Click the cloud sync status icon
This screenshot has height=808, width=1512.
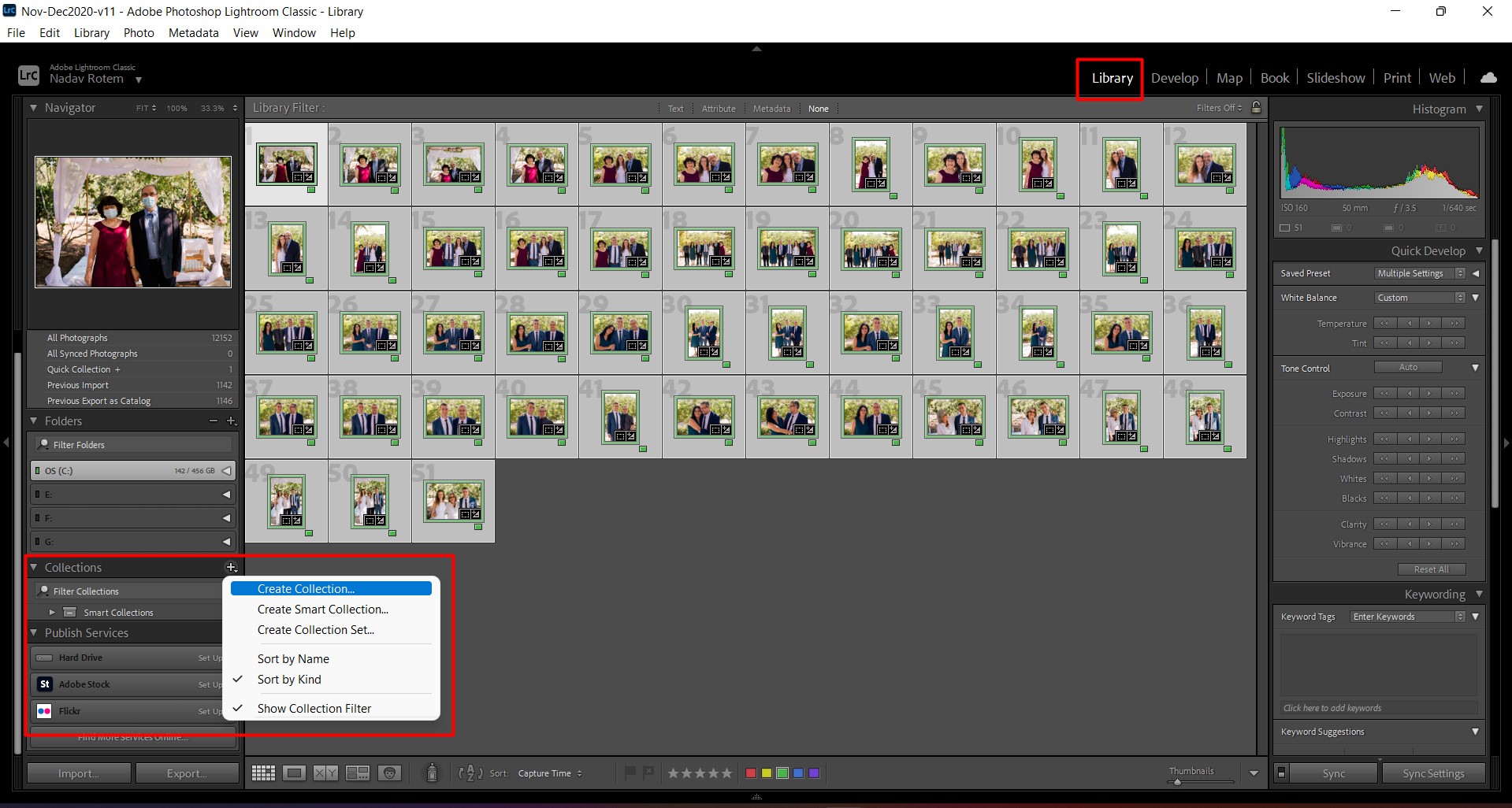[1488, 77]
